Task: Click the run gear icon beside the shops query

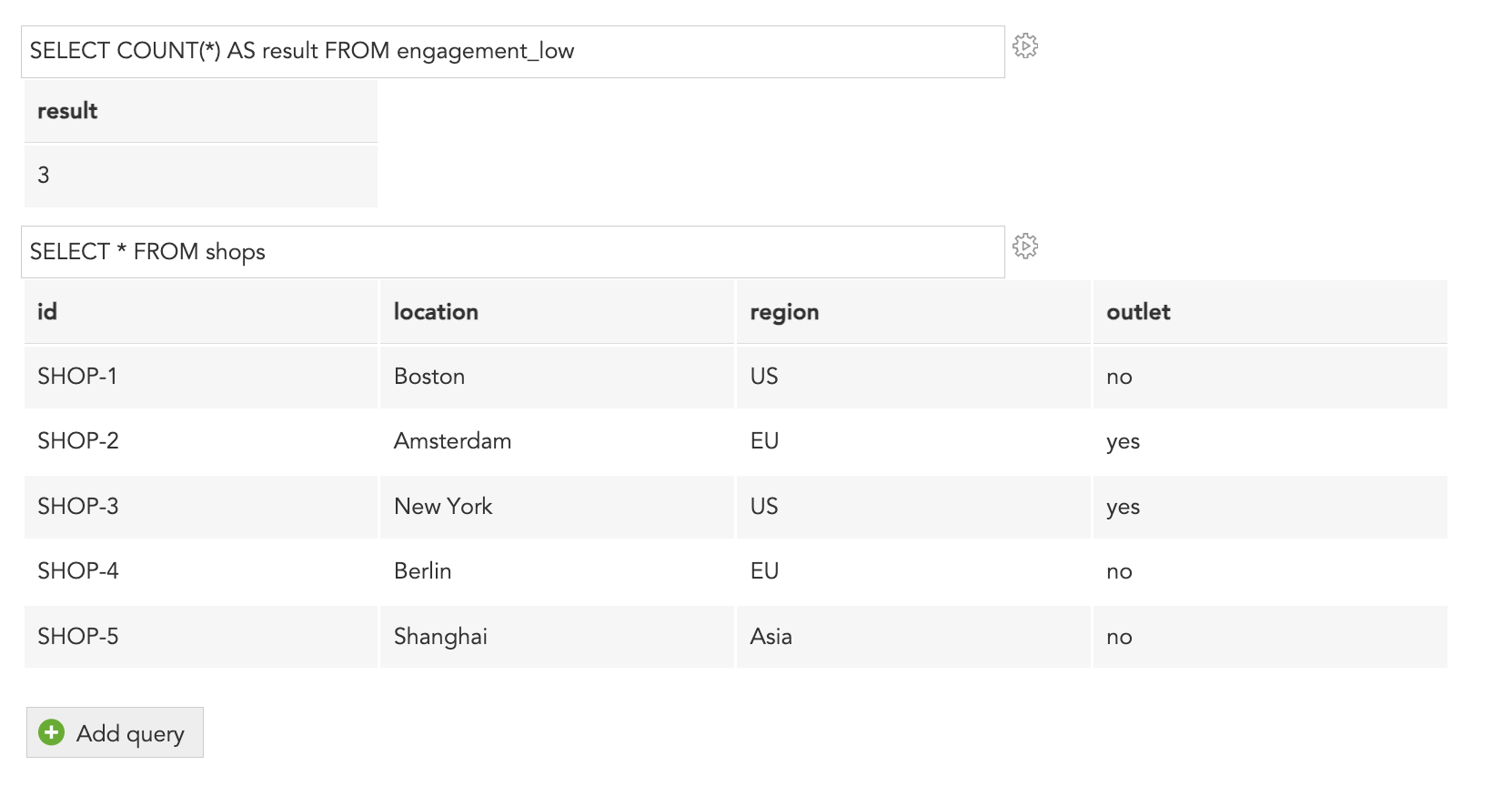Action: pyautogui.click(x=1025, y=246)
